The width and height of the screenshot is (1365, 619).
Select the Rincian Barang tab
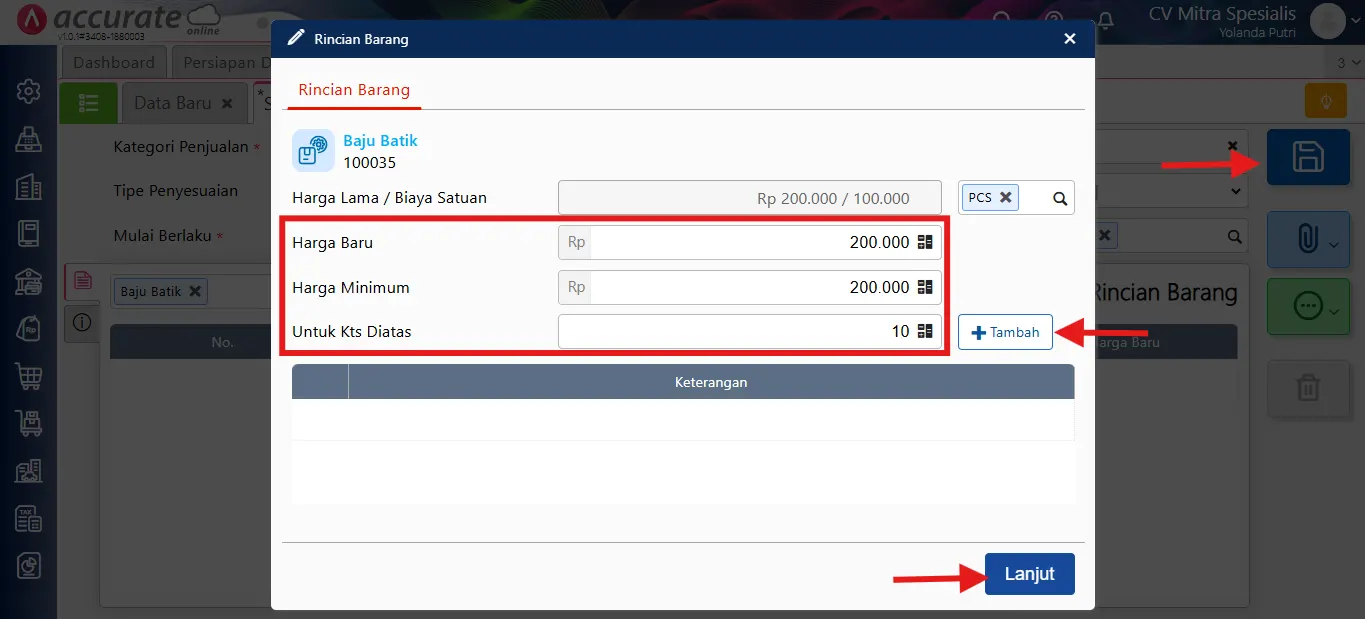(x=354, y=90)
